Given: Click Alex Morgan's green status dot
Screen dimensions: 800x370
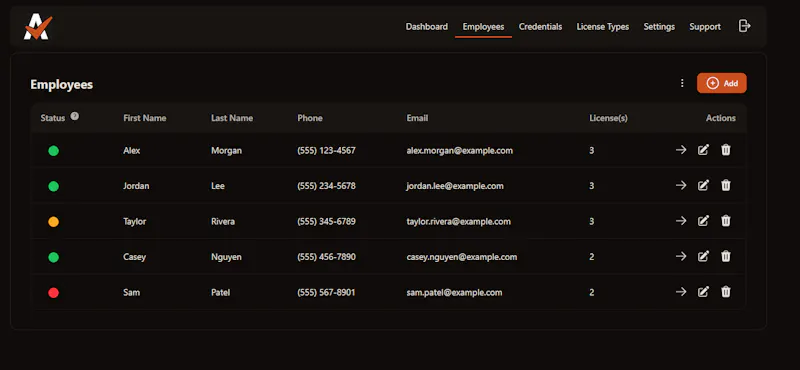Looking at the screenshot, I should click(x=54, y=151).
